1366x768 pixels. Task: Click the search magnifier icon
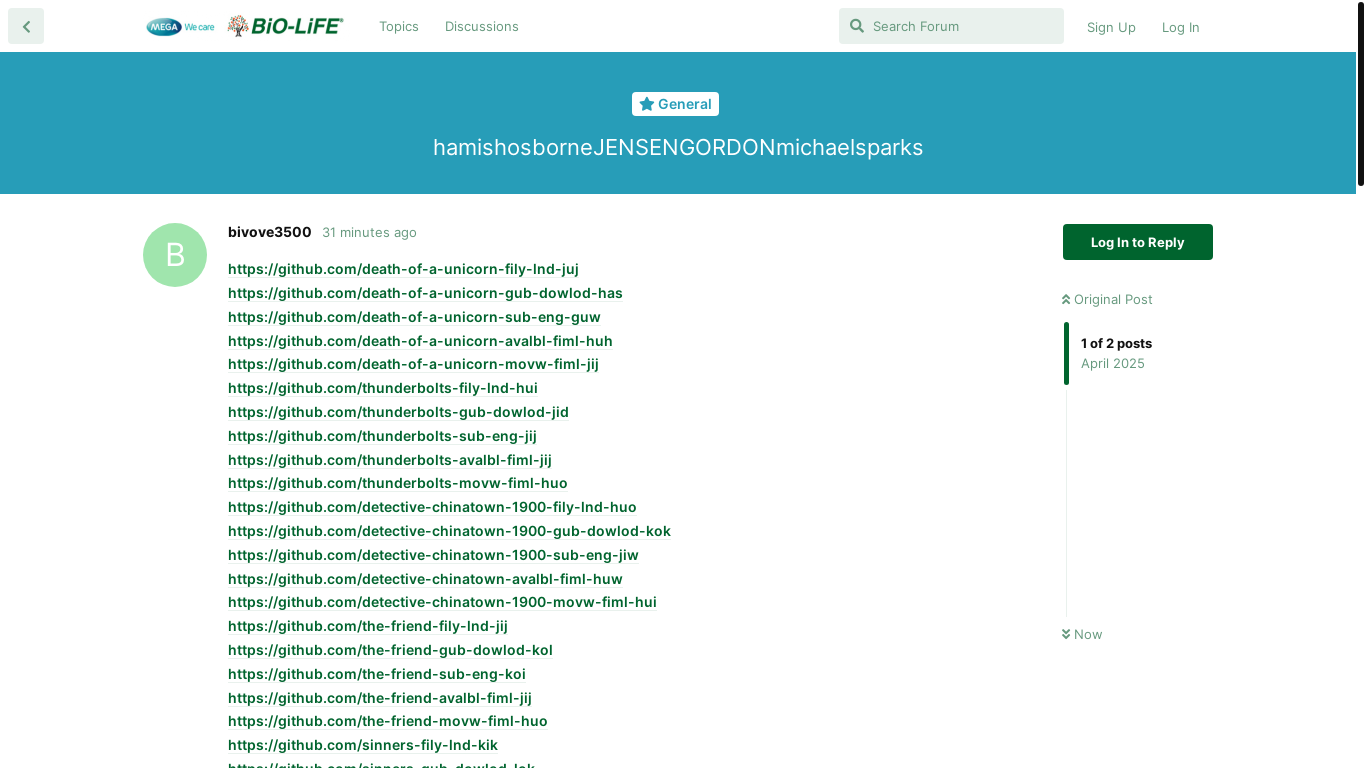[856, 26]
